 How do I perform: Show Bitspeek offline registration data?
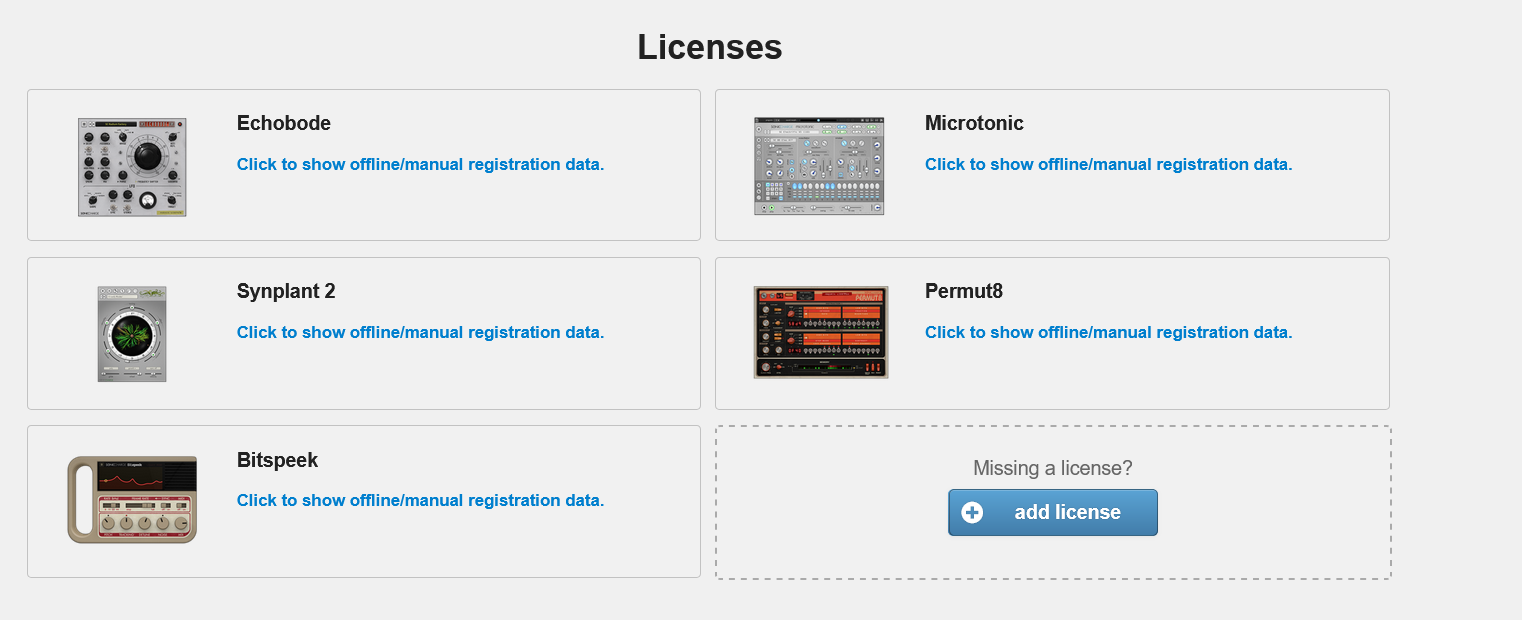click(420, 500)
